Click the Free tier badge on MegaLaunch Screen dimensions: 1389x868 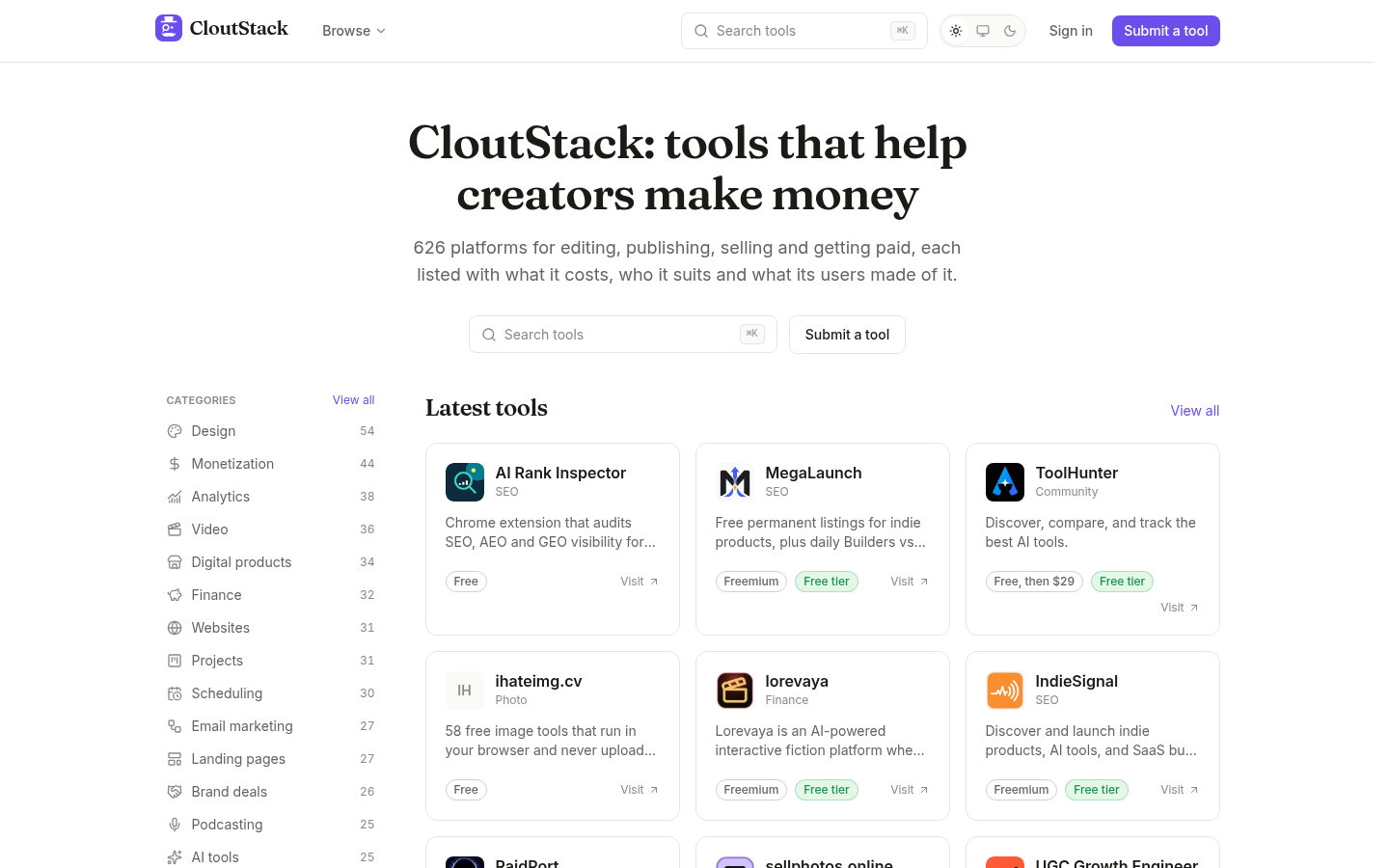[x=827, y=582]
